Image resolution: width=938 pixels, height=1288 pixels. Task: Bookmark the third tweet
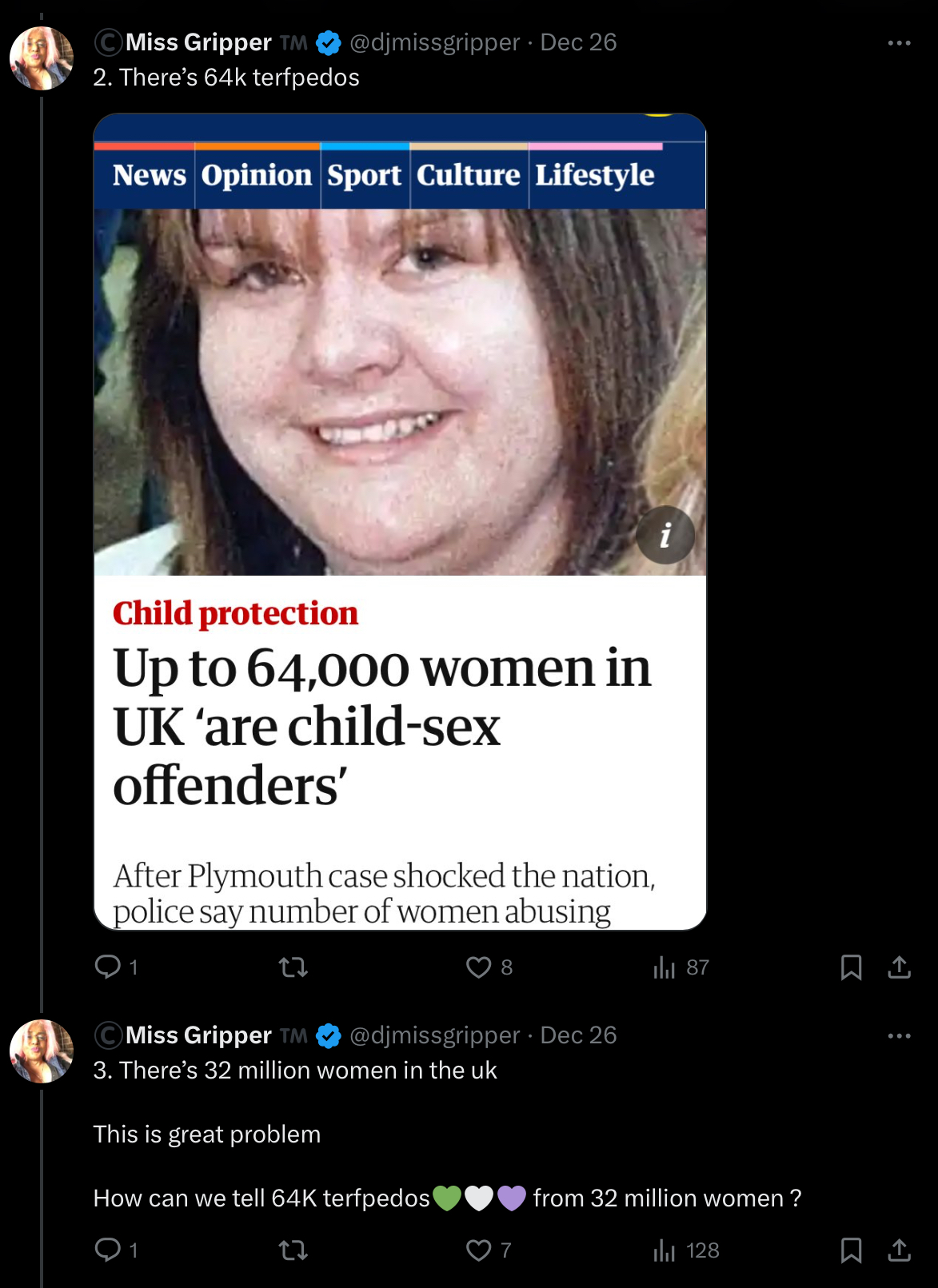pos(851,1250)
